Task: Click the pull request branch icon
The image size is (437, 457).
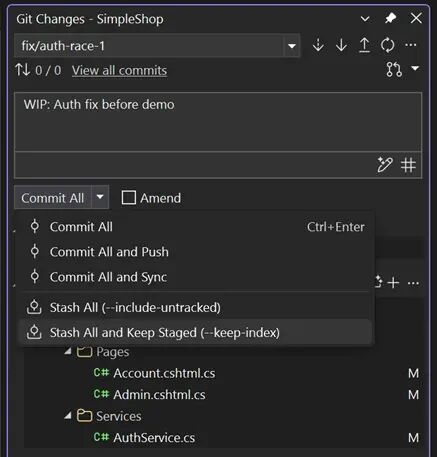Action: [x=394, y=69]
